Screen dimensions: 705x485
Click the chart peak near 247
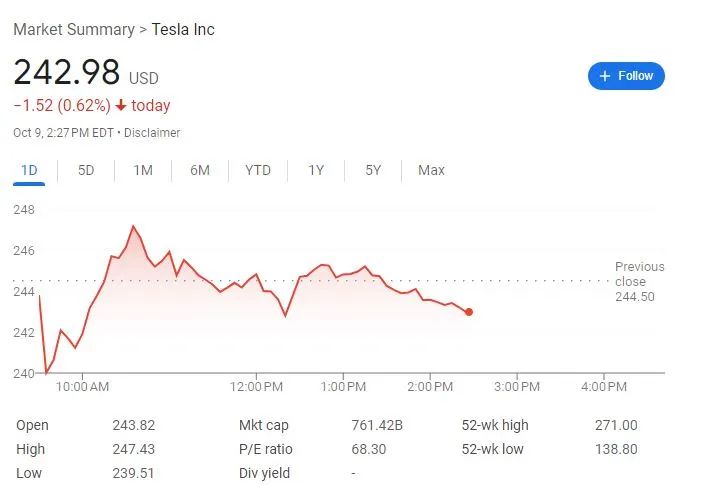[133, 226]
